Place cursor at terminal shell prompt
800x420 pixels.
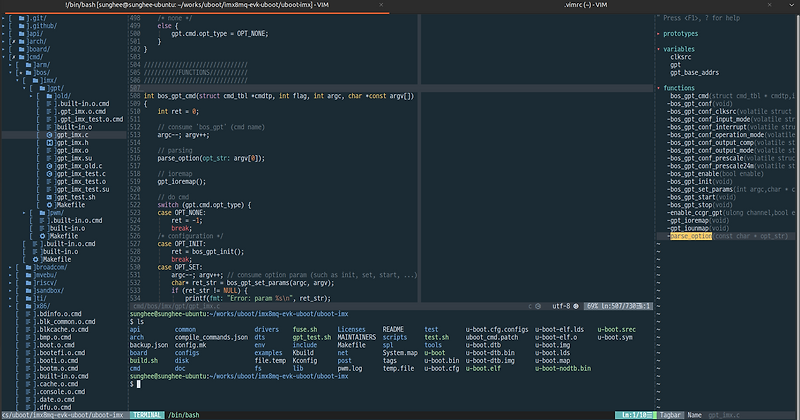(x=138, y=384)
